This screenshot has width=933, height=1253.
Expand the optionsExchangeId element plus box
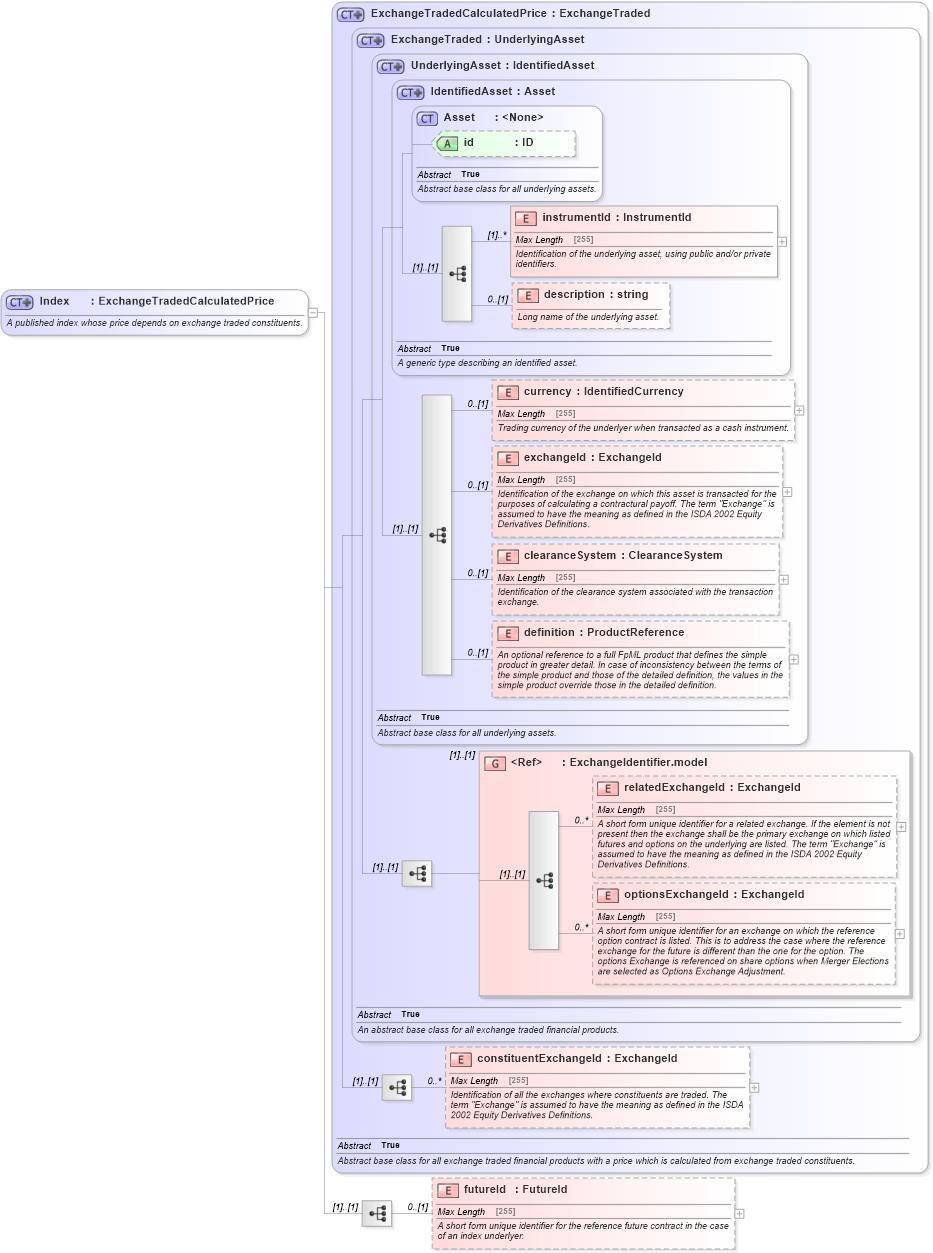899,934
